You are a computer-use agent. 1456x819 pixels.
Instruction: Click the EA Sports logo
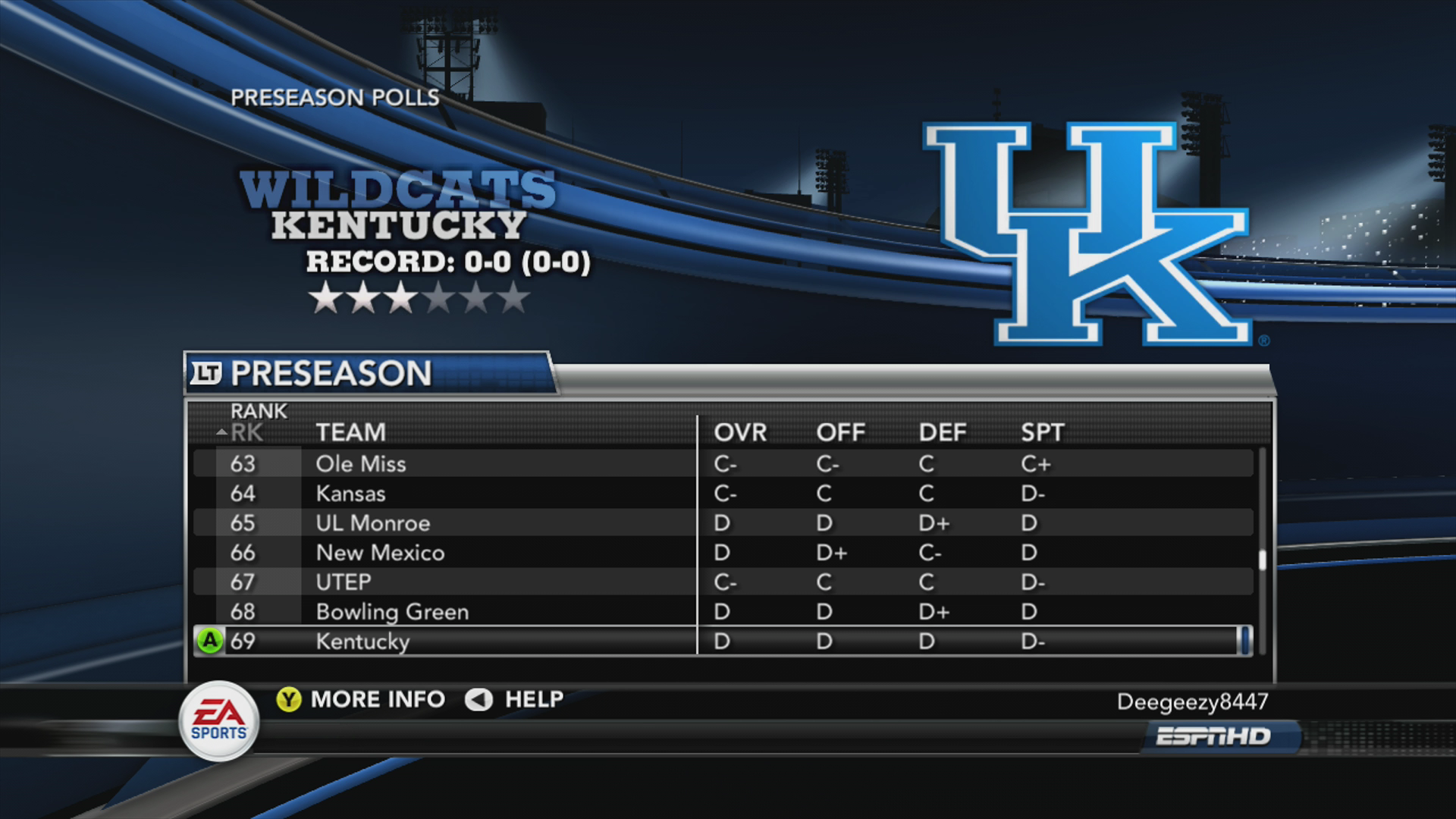pos(219,720)
